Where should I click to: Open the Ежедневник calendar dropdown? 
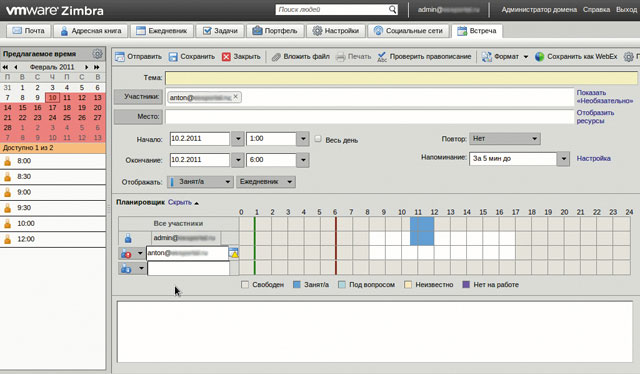click(x=266, y=182)
